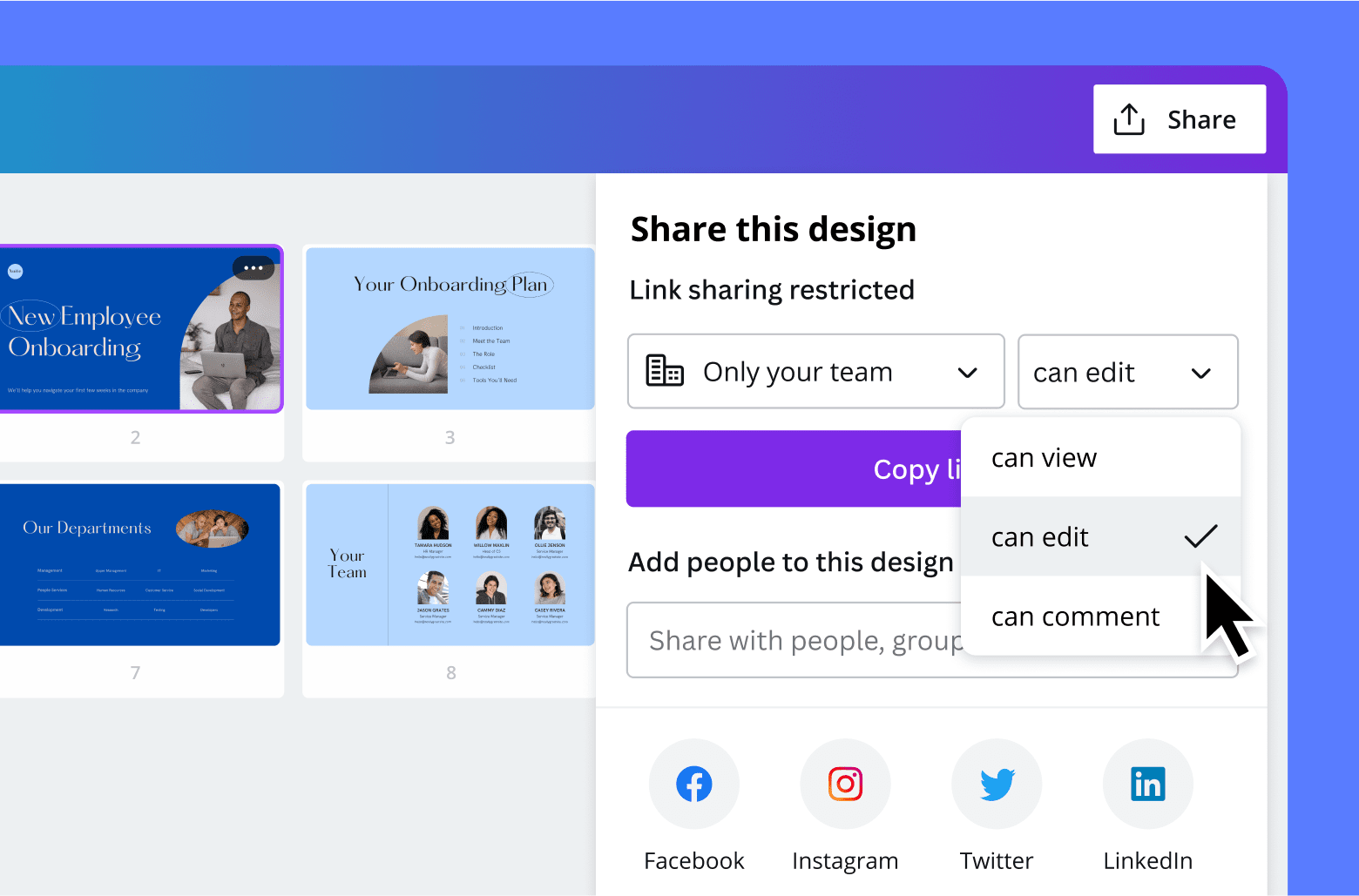Share to LinkedIn using its icon

(1147, 783)
